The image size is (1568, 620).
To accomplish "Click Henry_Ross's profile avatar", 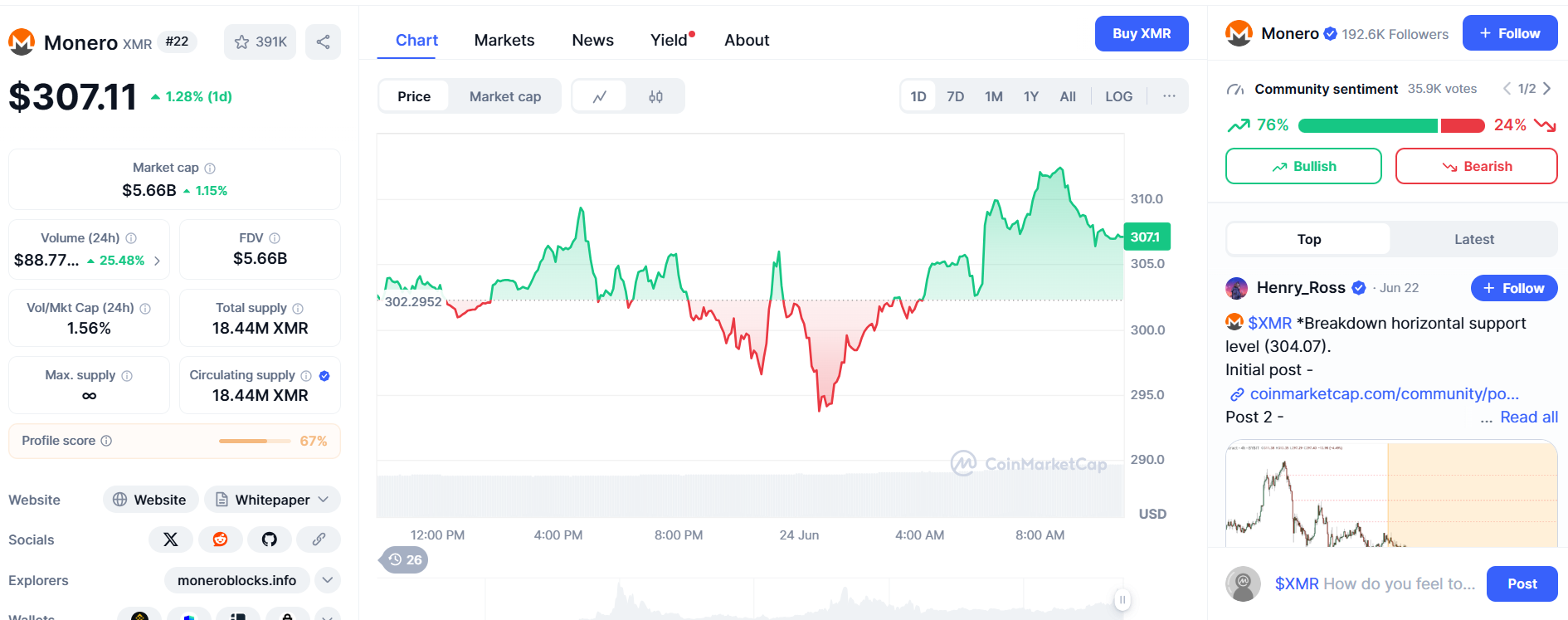I will tap(1236, 288).
